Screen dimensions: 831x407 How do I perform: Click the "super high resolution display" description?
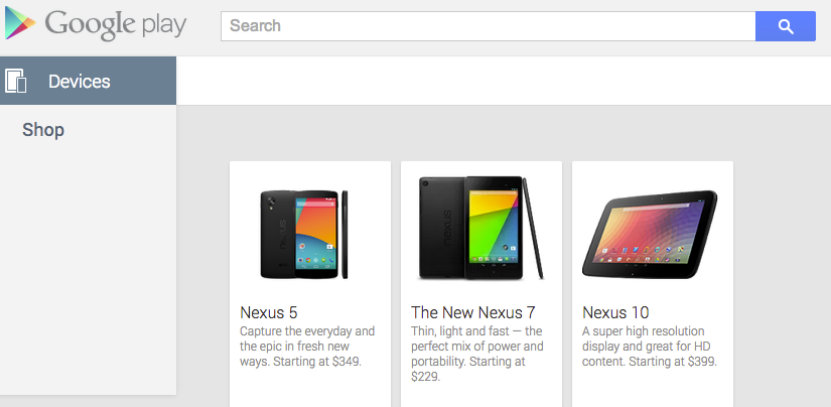[645, 338]
